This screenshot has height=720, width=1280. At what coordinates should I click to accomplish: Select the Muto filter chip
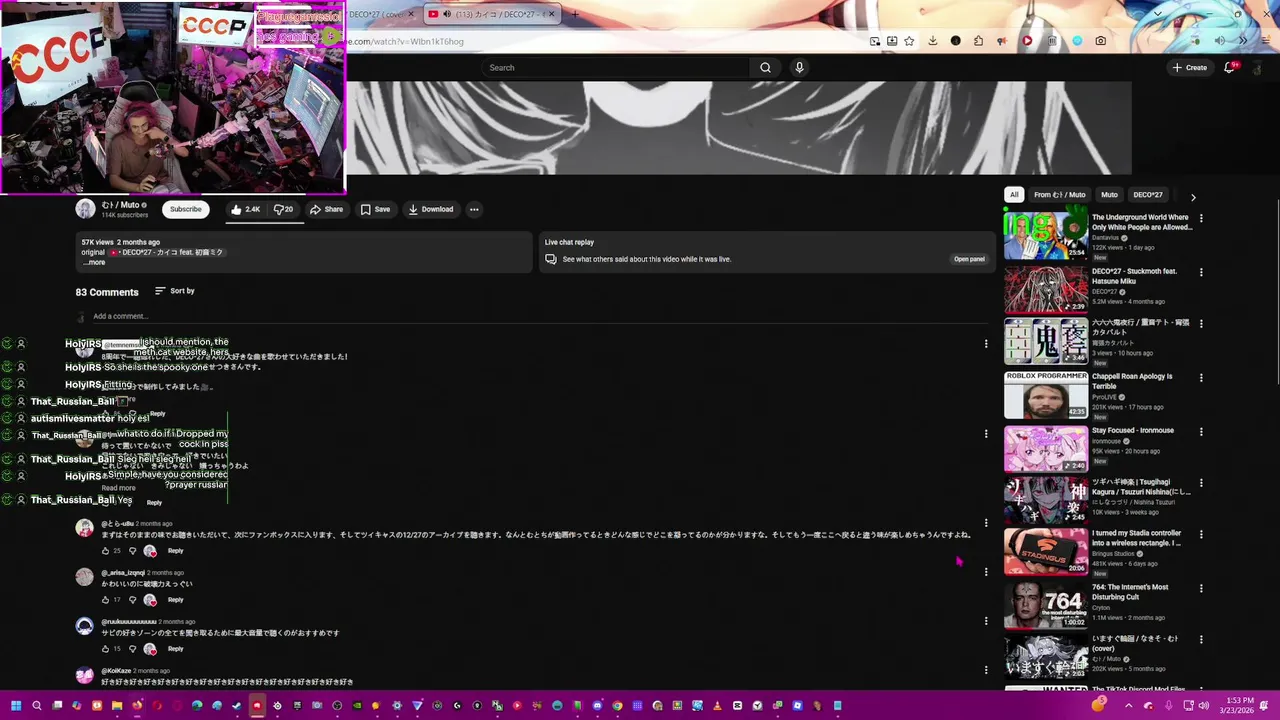pos(1109,195)
